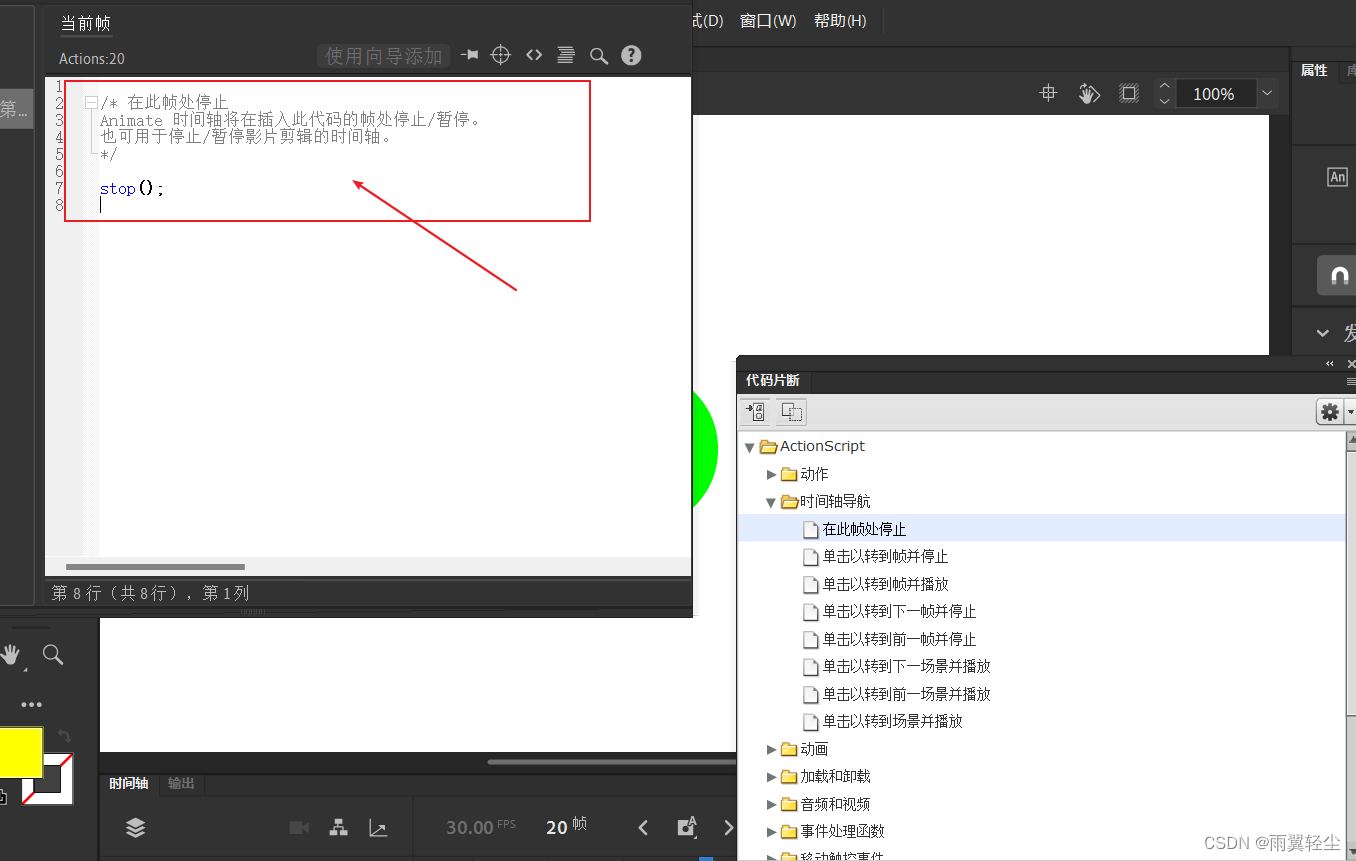The image size is (1356, 861).
Task: Copy snippet to clipboard icon
Action: 792,411
